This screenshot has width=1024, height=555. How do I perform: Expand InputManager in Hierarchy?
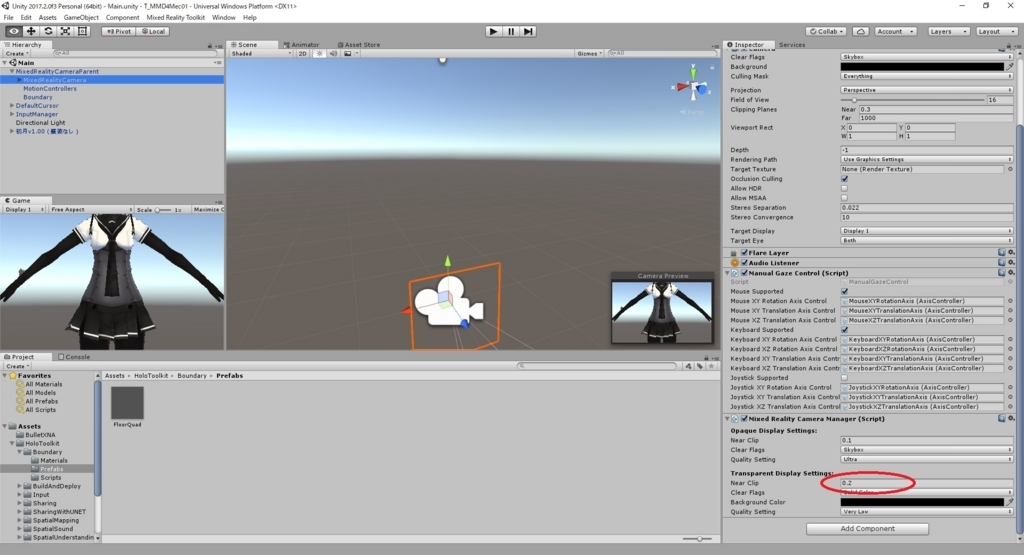coord(12,114)
